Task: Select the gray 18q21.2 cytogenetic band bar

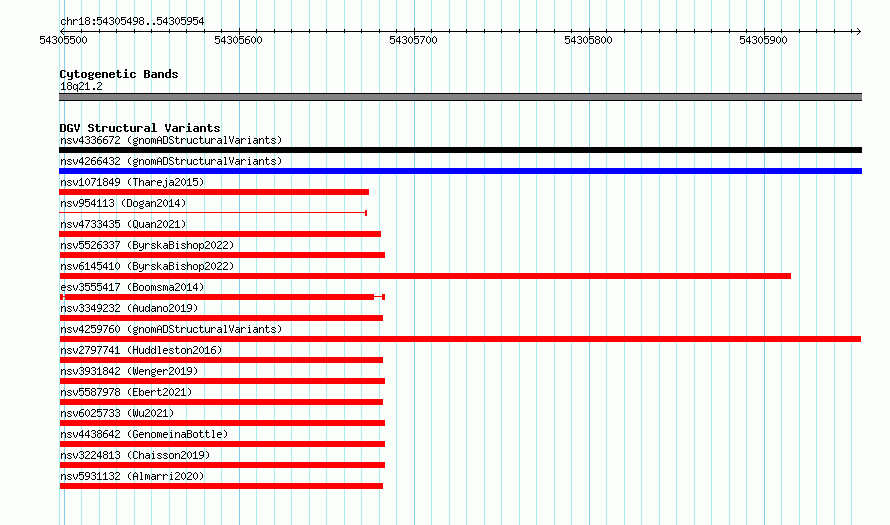Action: coord(460,97)
